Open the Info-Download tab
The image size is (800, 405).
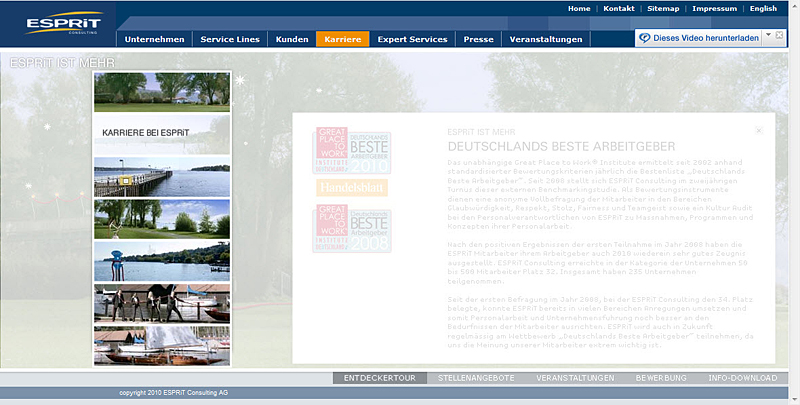(742, 378)
